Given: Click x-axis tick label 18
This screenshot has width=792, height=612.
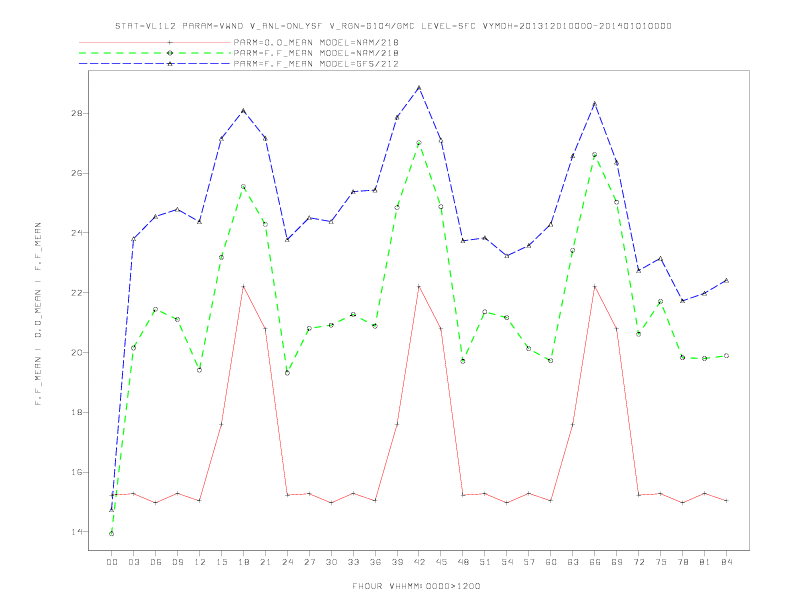Looking at the screenshot, I should tap(243, 562).
